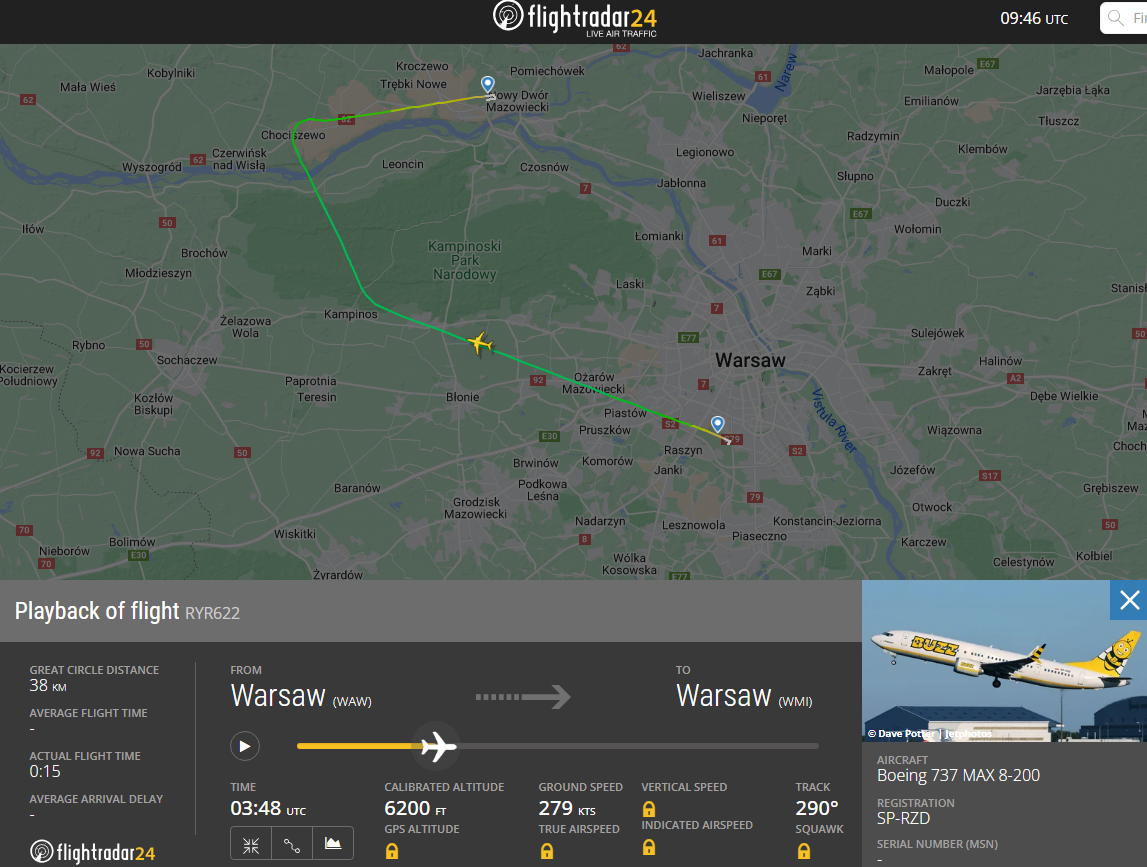This screenshot has height=867, width=1147.
Task: Select the Nowy Dwór Mazowiecki airport pin
Action: click(487, 85)
